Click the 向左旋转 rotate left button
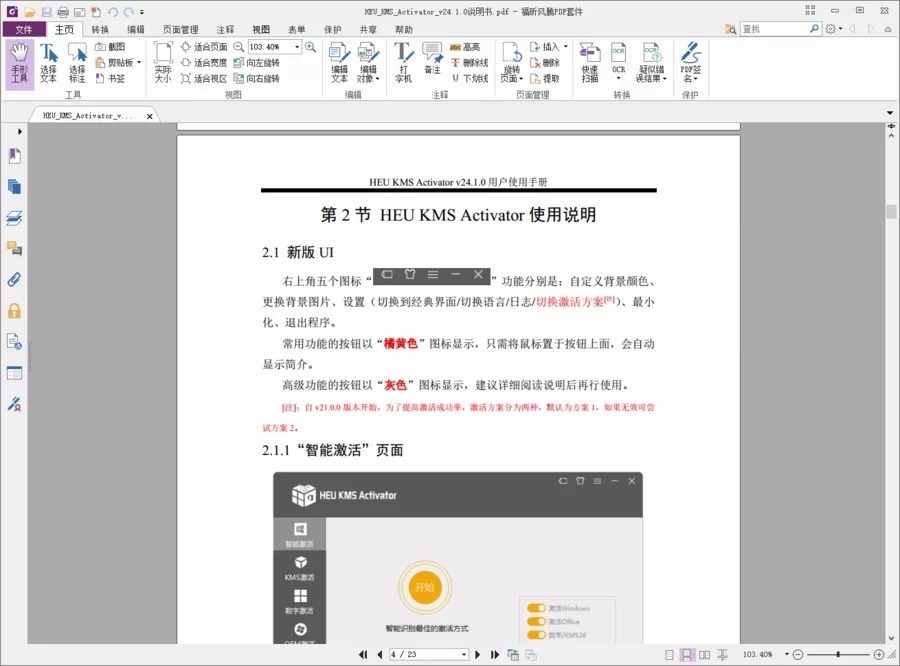 [256, 62]
